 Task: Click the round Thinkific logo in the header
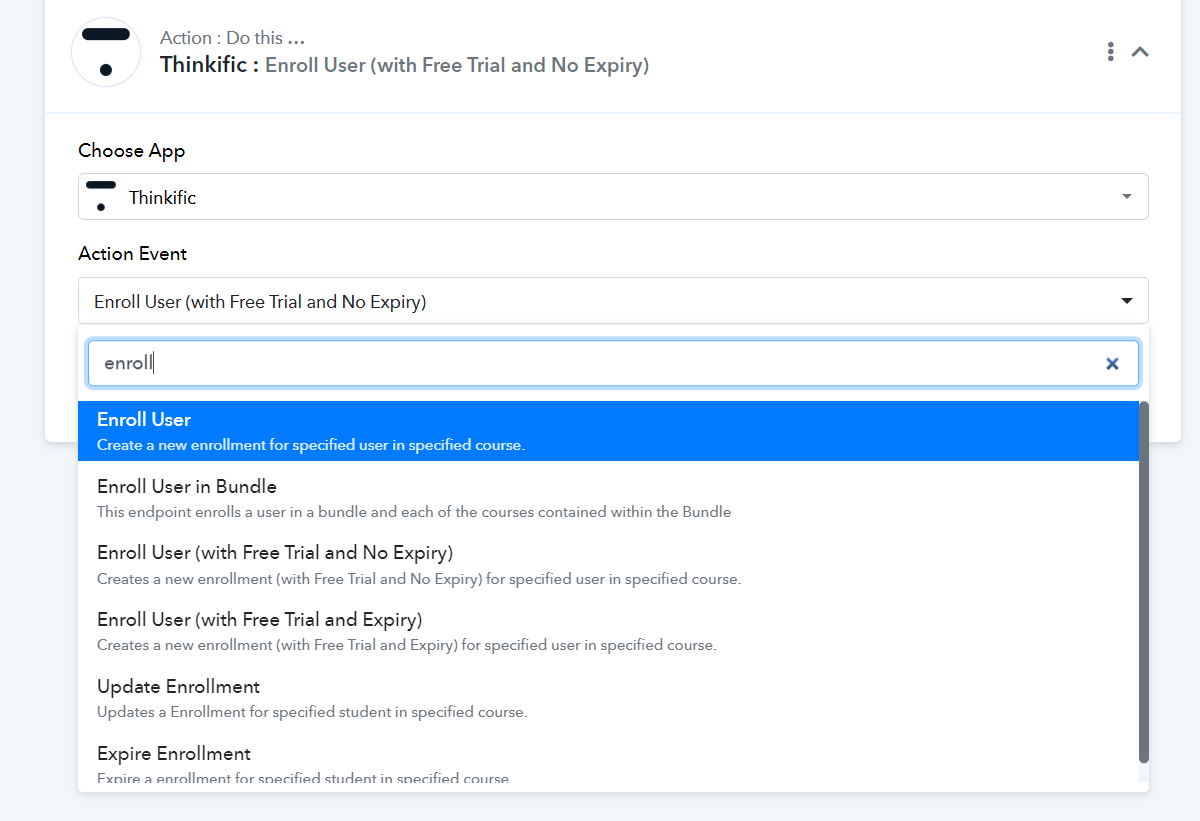pyautogui.click(x=106, y=52)
